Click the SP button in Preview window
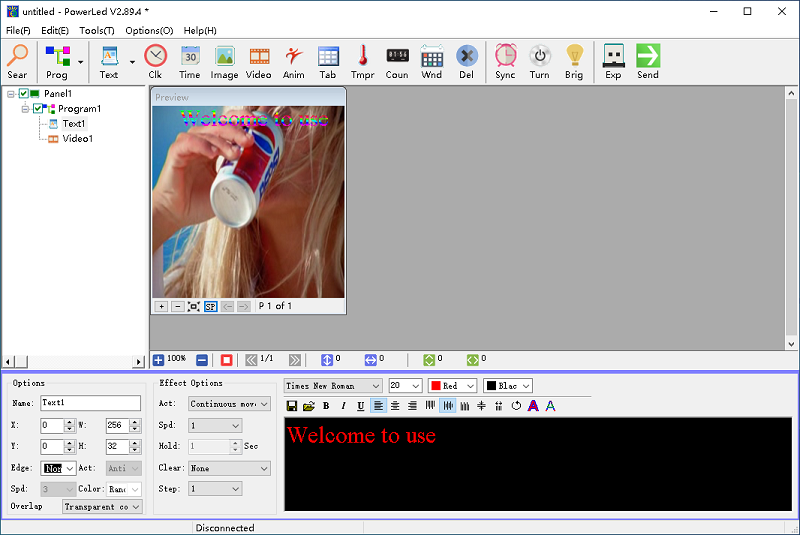 click(x=210, y=306)
